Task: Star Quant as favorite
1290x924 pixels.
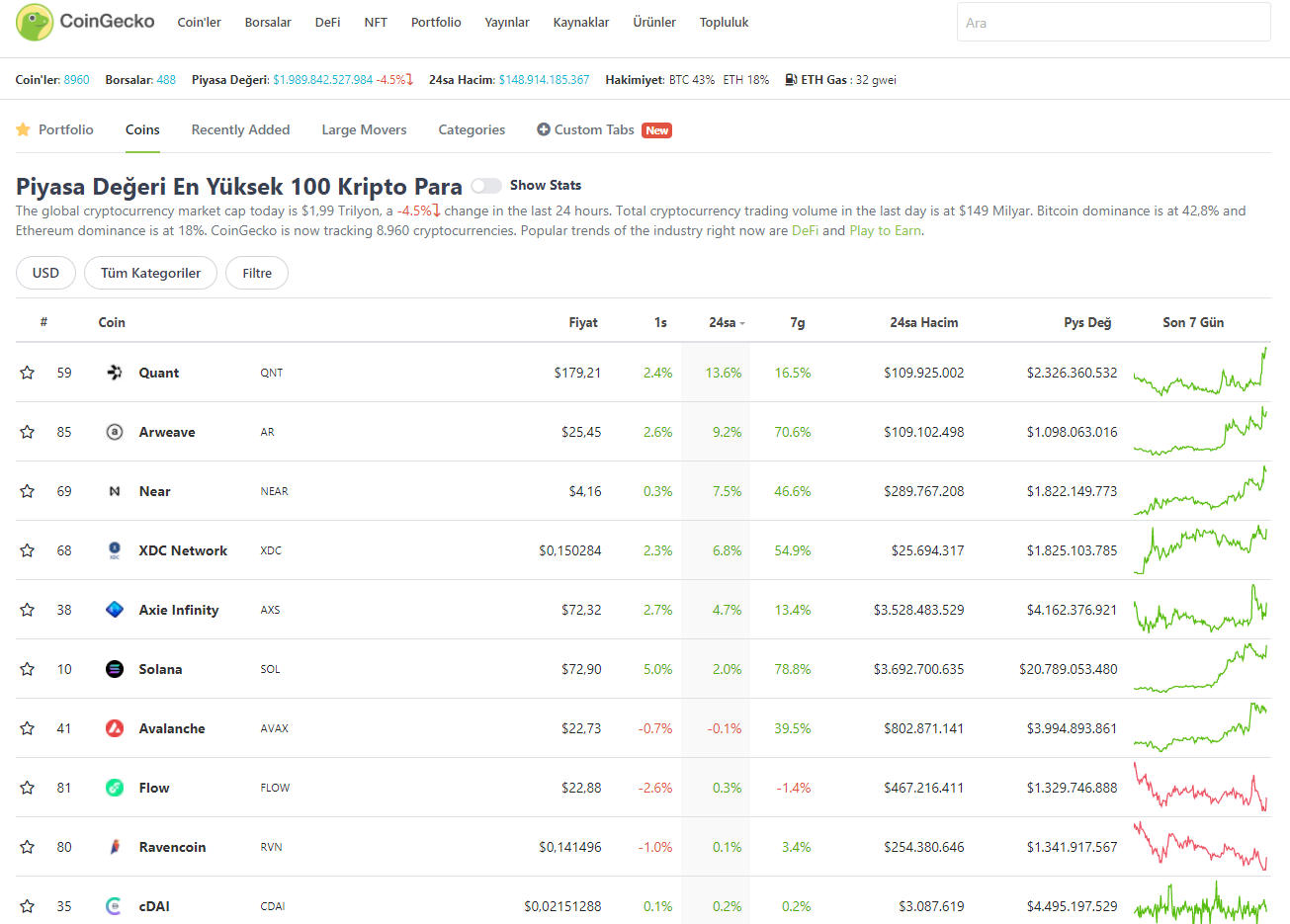Action: click(x=28, y=373)
